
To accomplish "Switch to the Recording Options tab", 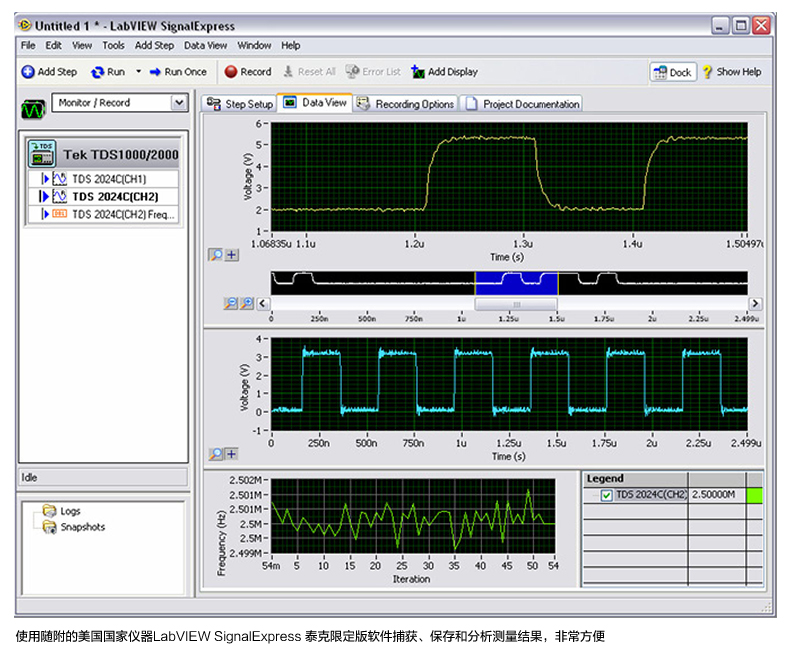I will (405, 104).
